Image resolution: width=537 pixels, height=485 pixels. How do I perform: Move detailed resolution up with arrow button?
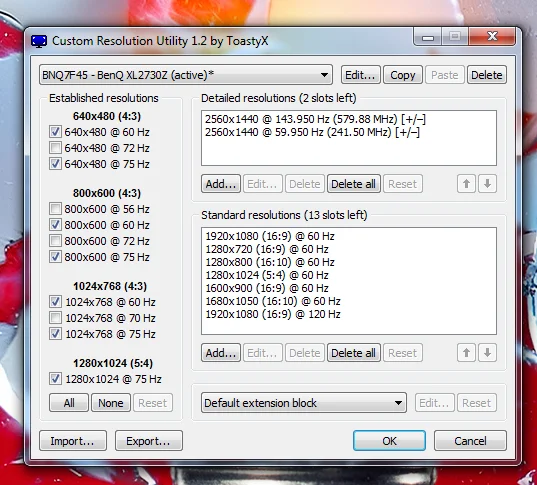[x=466, y=184]
